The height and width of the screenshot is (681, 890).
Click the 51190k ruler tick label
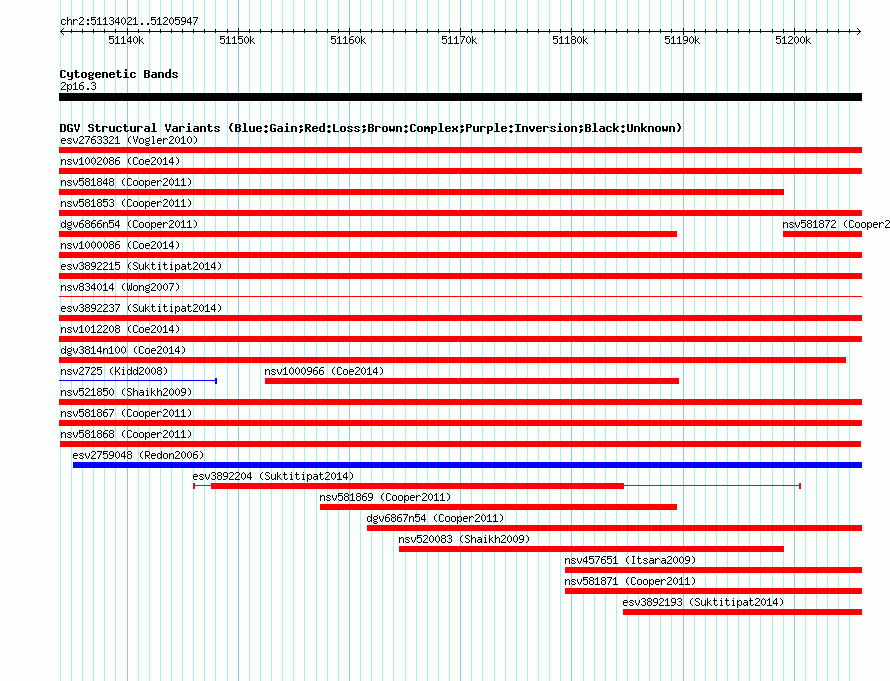(x=682, y=40)
